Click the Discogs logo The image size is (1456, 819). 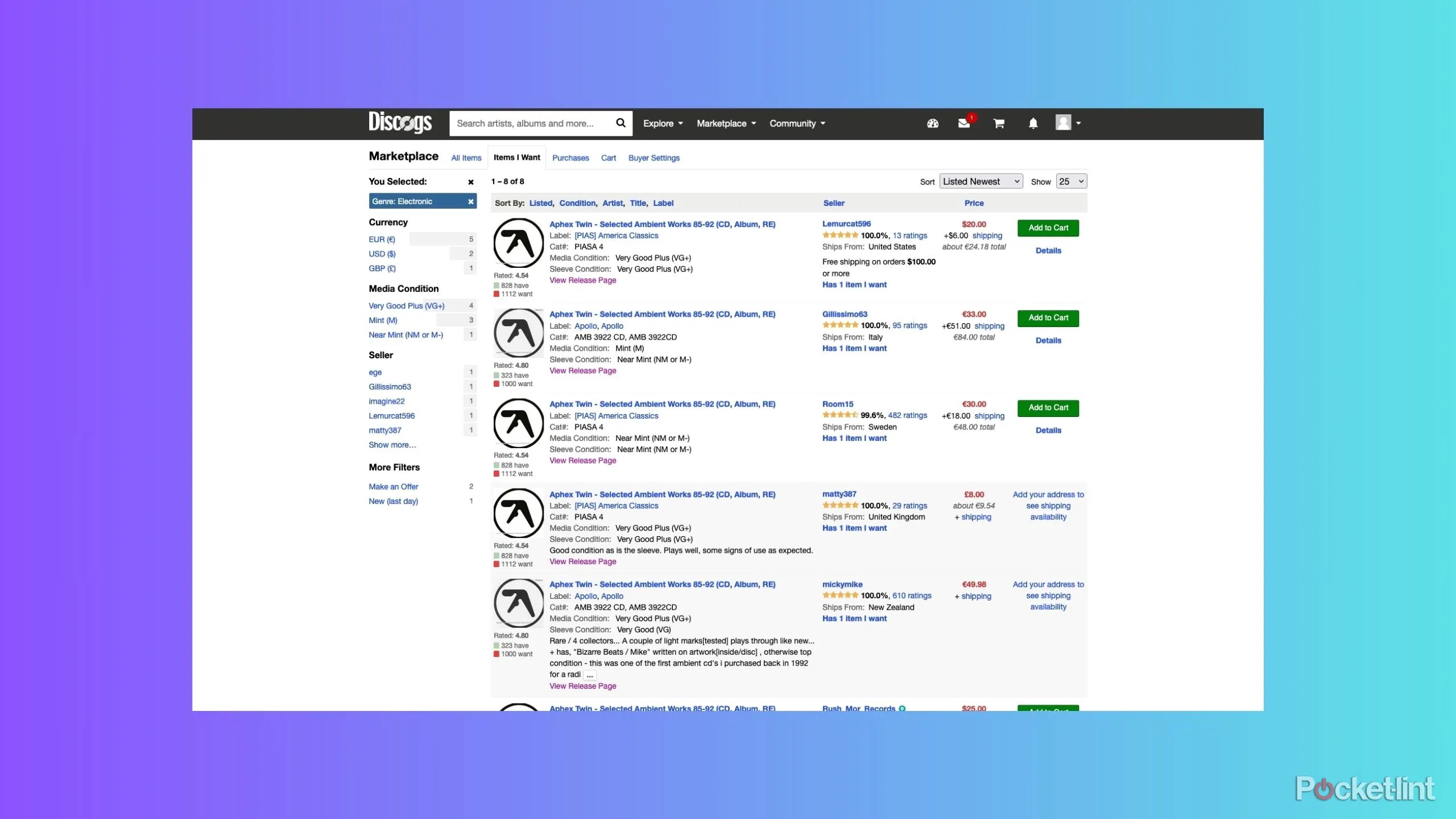point(400,123)
